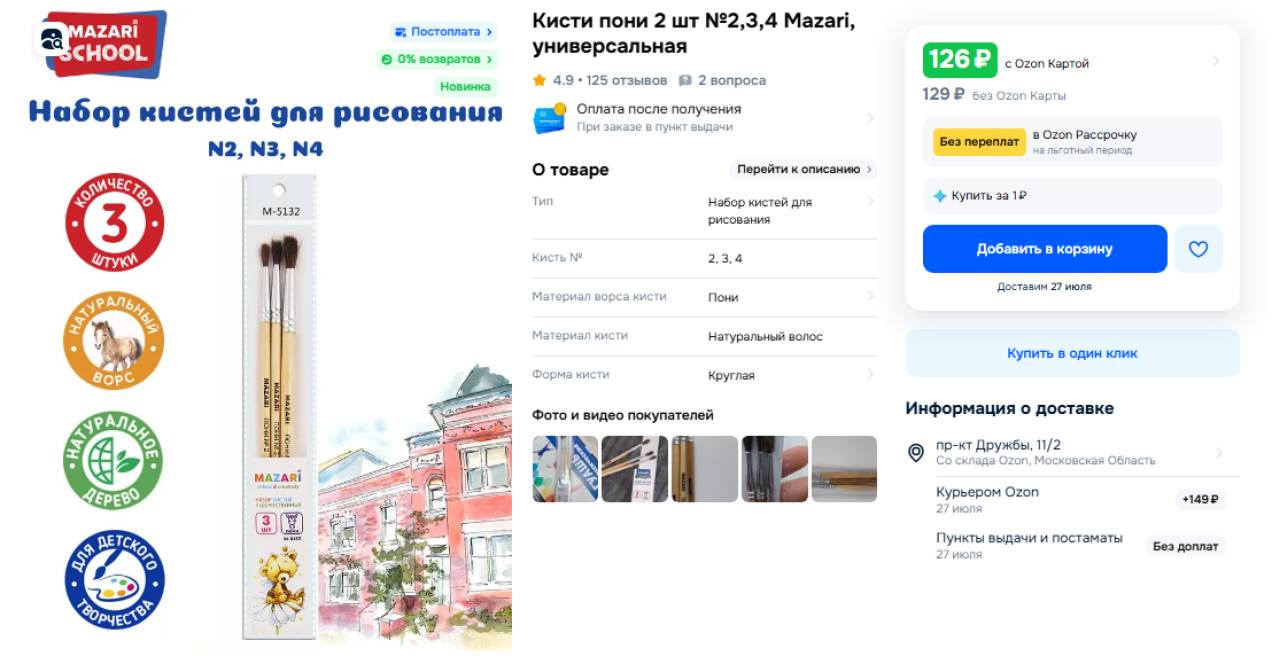Click the sparkle icon beside Купить за 1₽

tap(939, 196)
